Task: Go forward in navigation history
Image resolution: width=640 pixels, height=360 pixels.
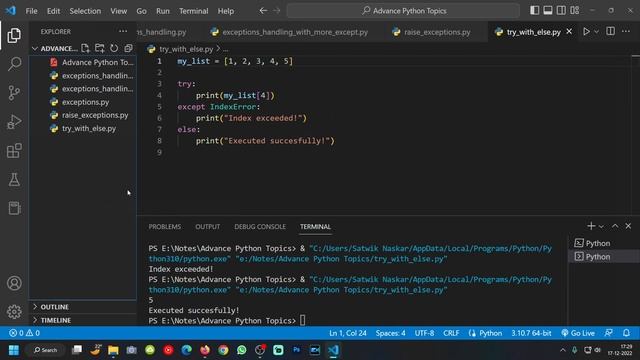Action: tap(277, 11)
